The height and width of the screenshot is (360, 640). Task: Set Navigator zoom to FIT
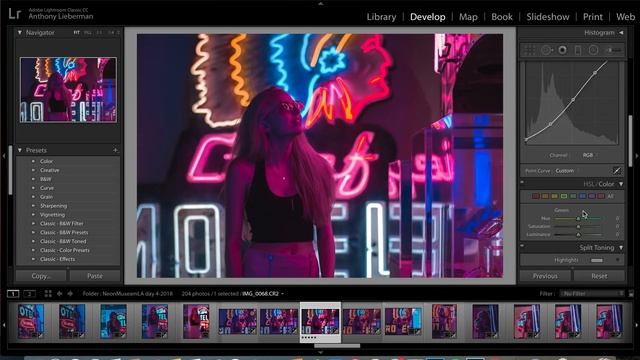[x=76, y=32]
